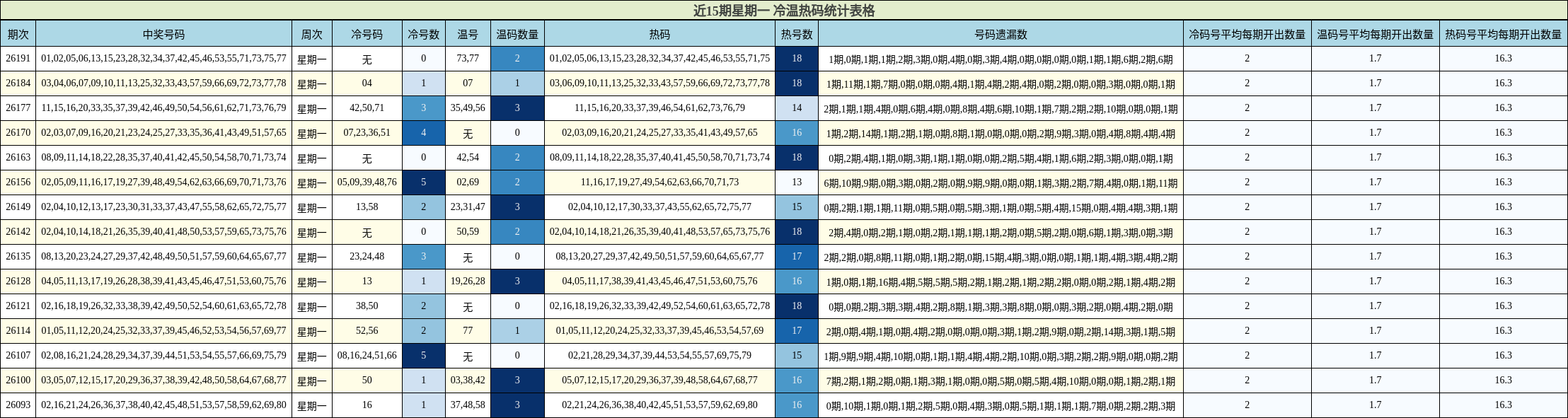Image resolution: width=1568 pixels, height=418 pixels.
Task: Click the 周次 column header
Action: [312, 34]
